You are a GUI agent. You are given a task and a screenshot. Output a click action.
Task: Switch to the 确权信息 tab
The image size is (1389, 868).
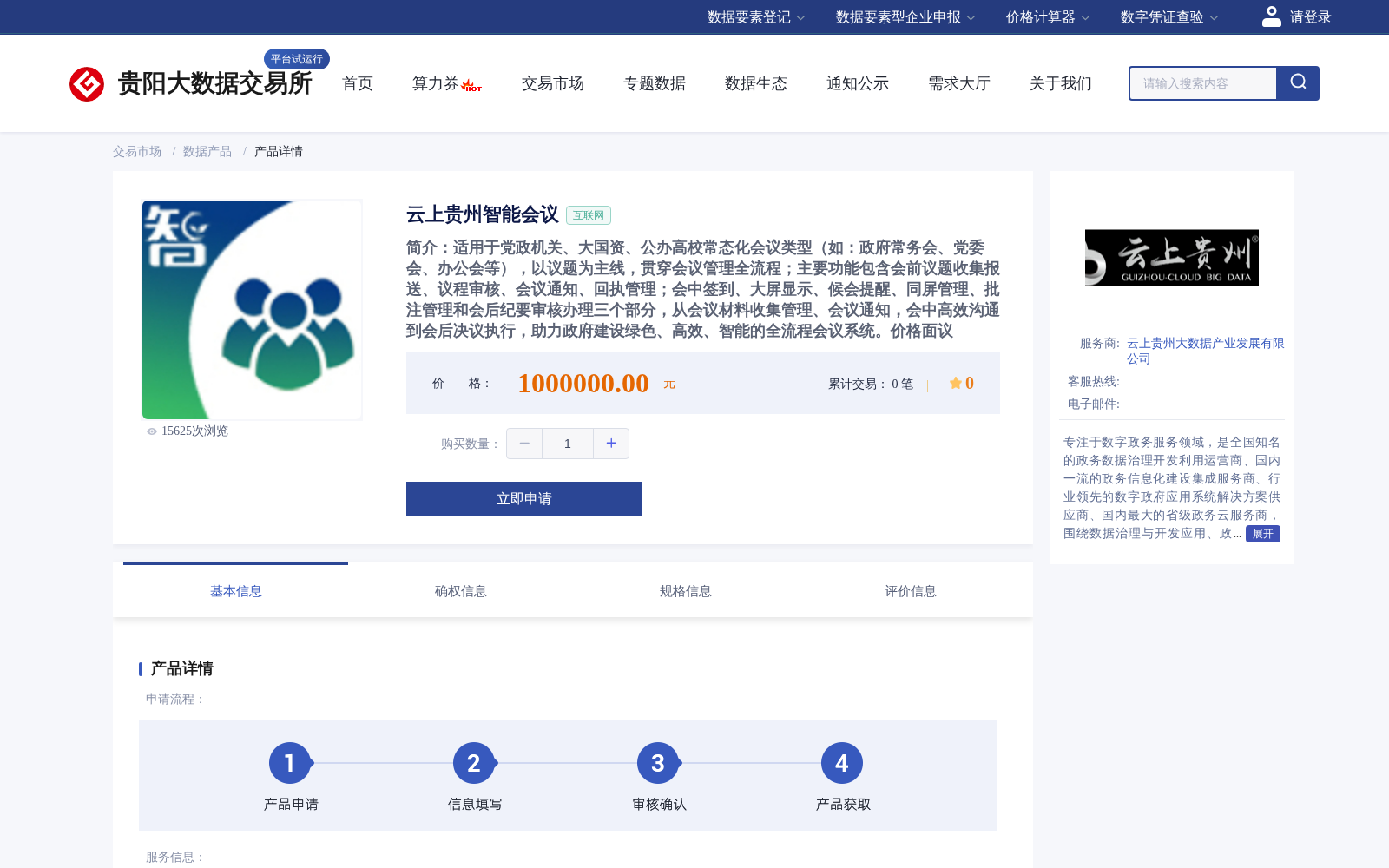tap(460, 591)
